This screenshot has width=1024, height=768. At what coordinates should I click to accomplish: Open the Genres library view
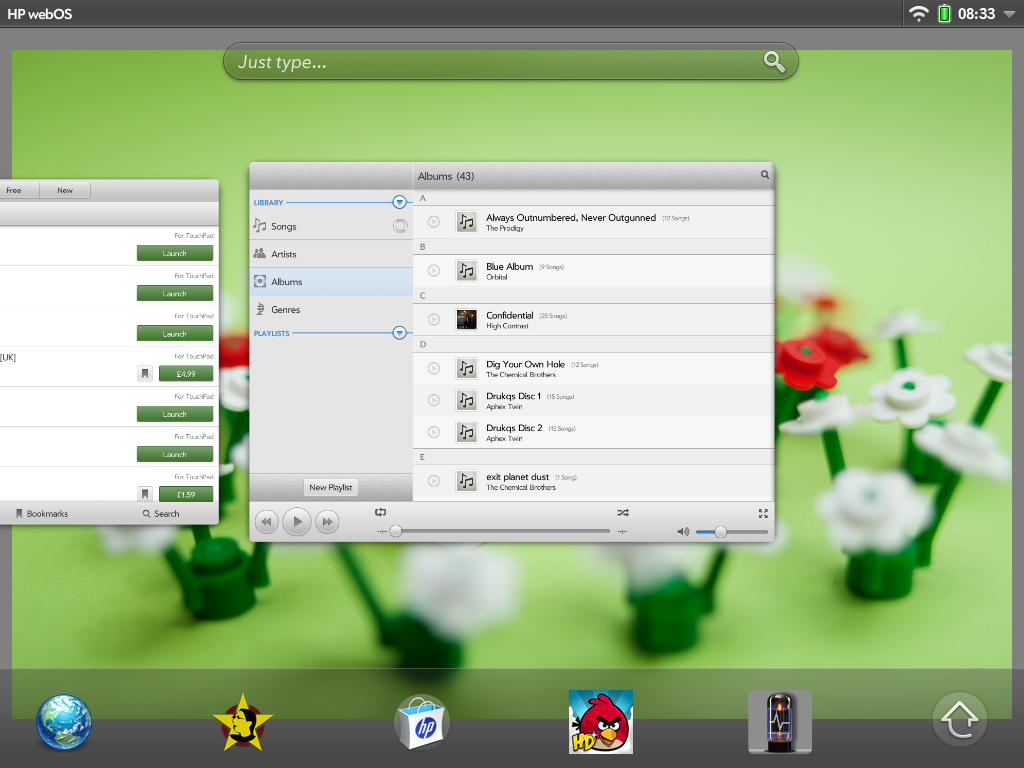331,310
